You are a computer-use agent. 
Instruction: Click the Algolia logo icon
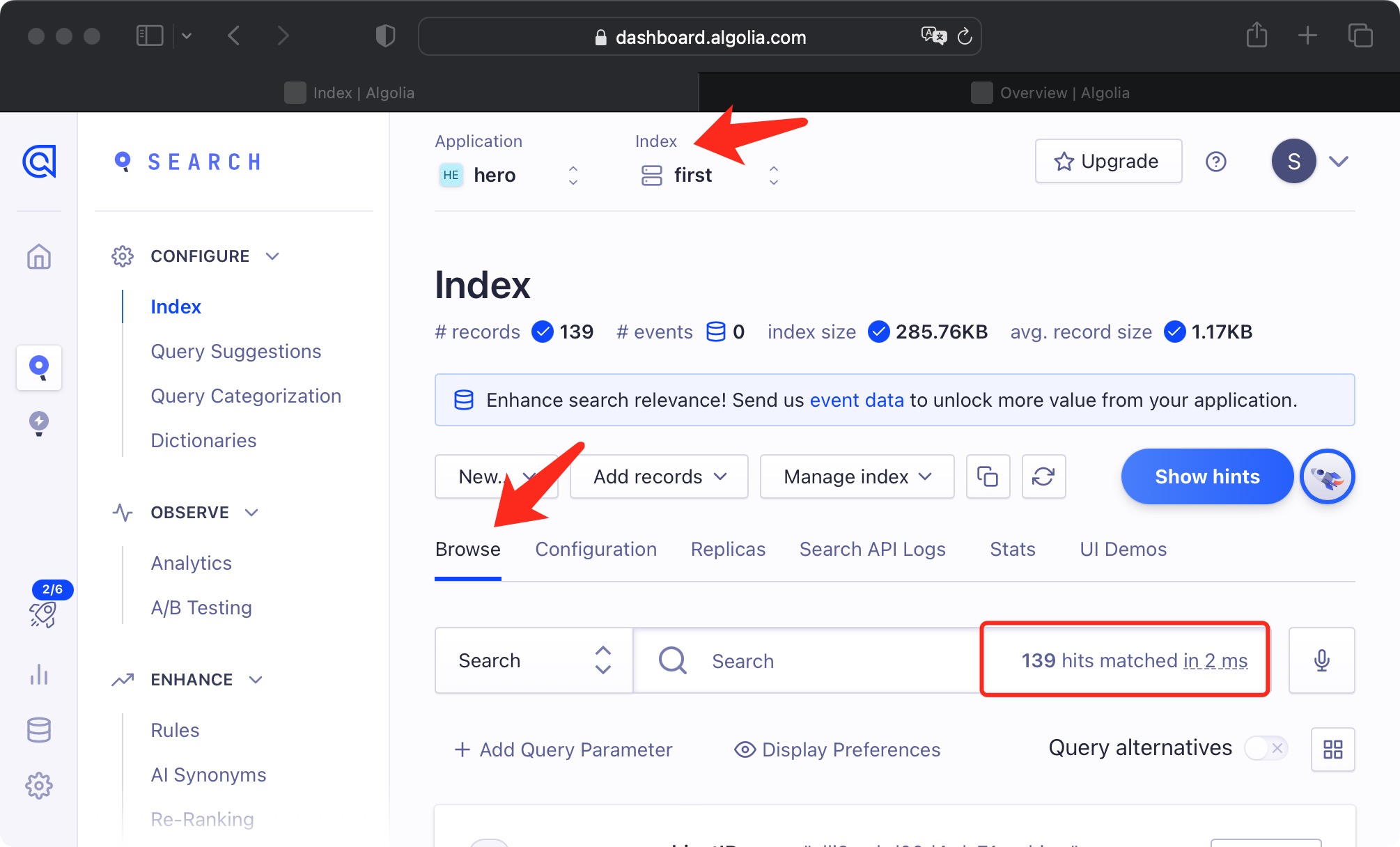[x=39, y=162]
